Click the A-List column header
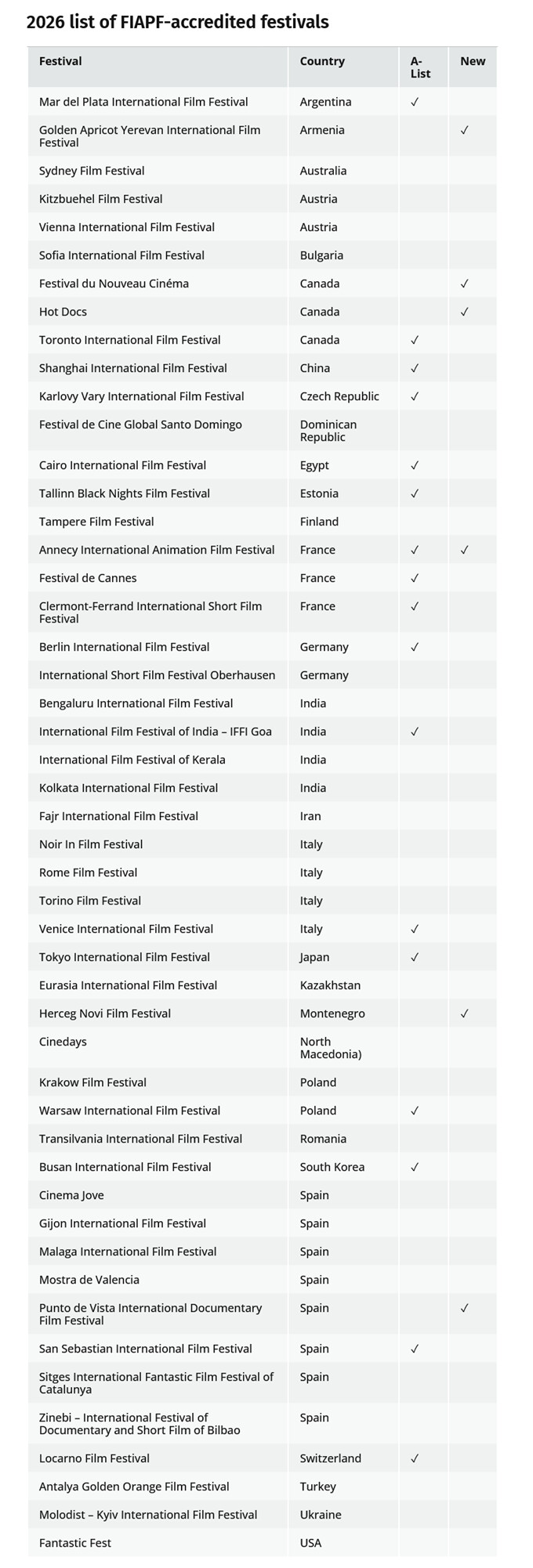The width and height of the screenshot is (533, 1568). (420, 67)
